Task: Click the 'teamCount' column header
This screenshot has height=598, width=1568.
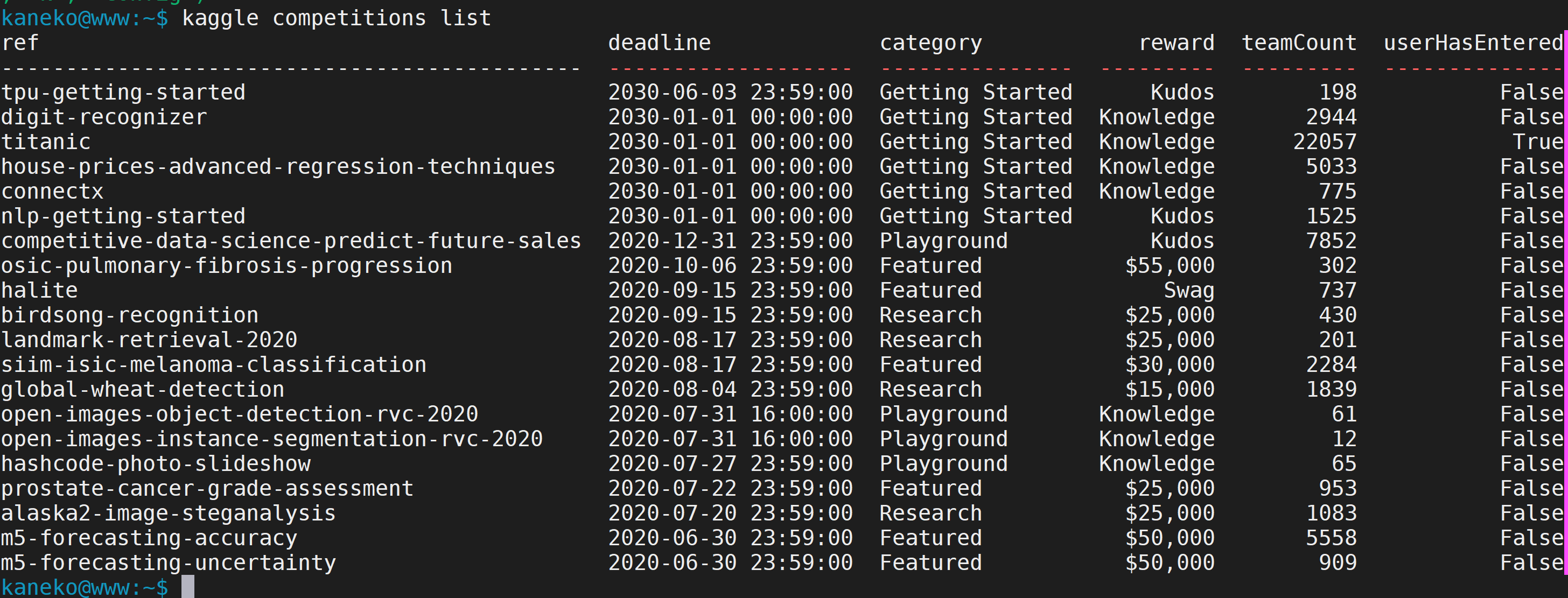Action: [1299, 43]
